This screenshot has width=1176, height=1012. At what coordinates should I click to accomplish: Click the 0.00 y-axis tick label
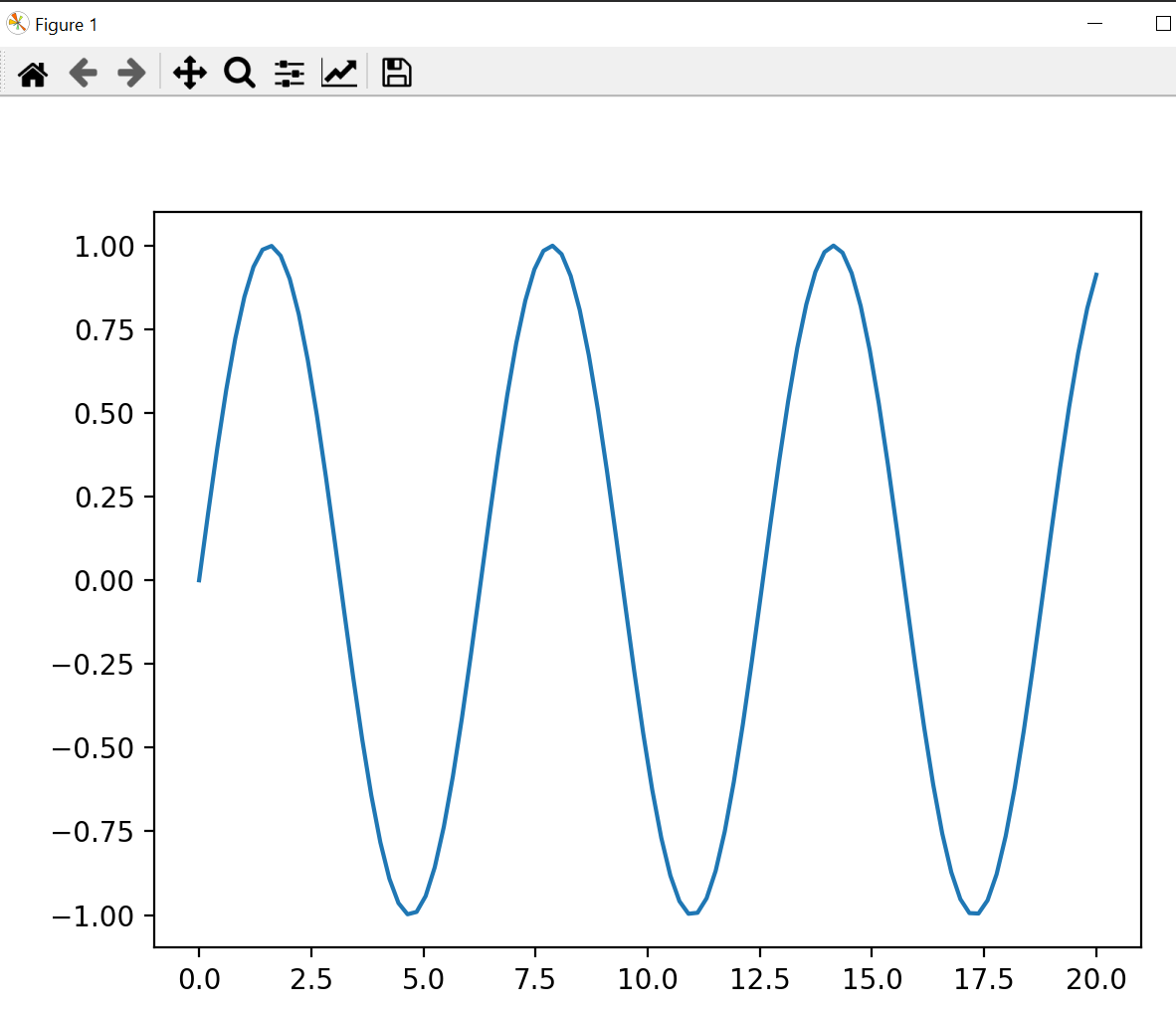104,581
